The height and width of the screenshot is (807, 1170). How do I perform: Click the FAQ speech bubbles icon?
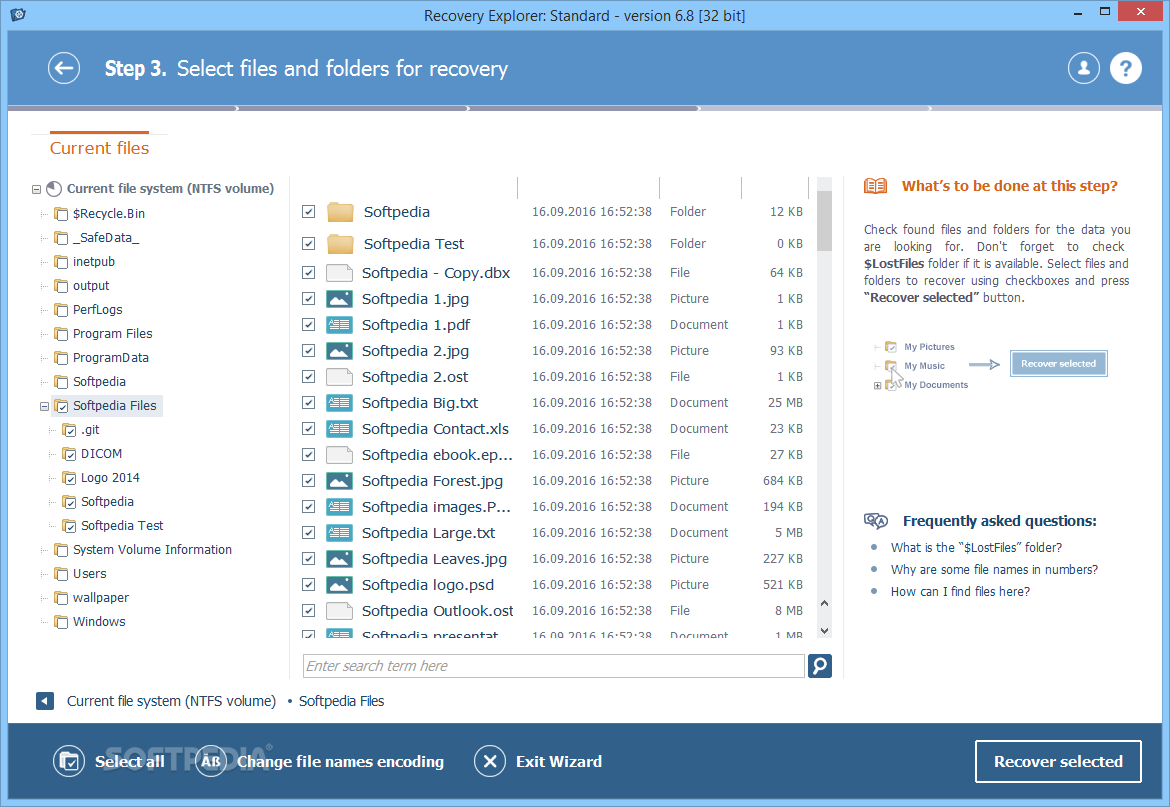(876, 521)
